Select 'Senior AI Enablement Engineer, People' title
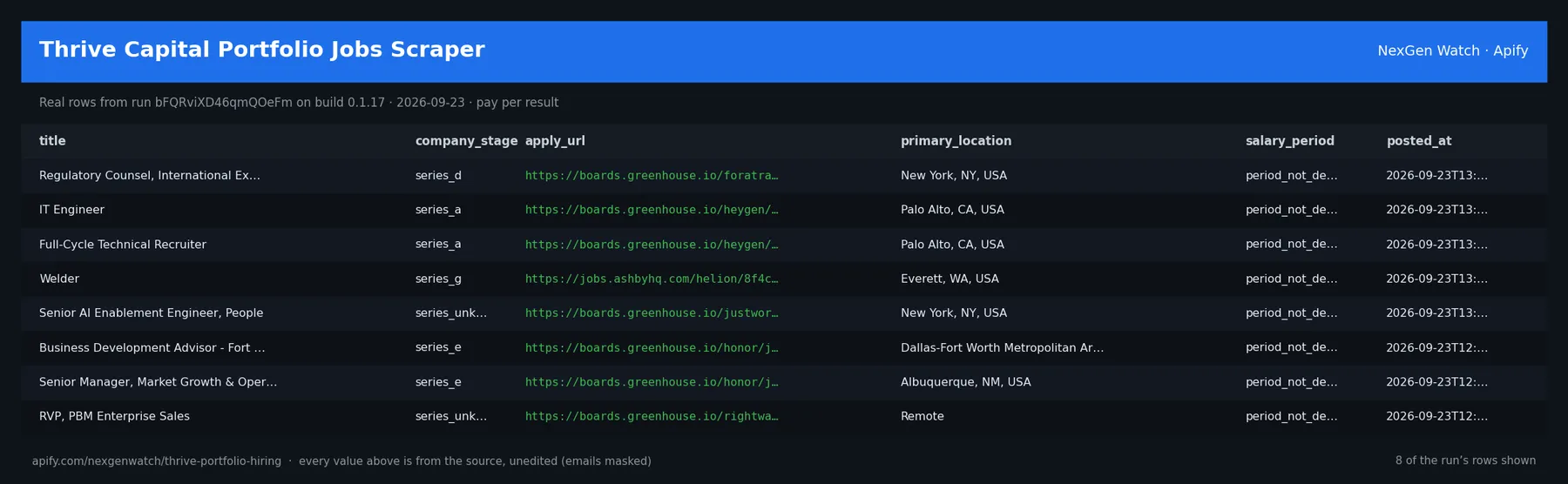Image resolution: width=1568 pixels, height=484 pixels. click(x=151, y=313)
